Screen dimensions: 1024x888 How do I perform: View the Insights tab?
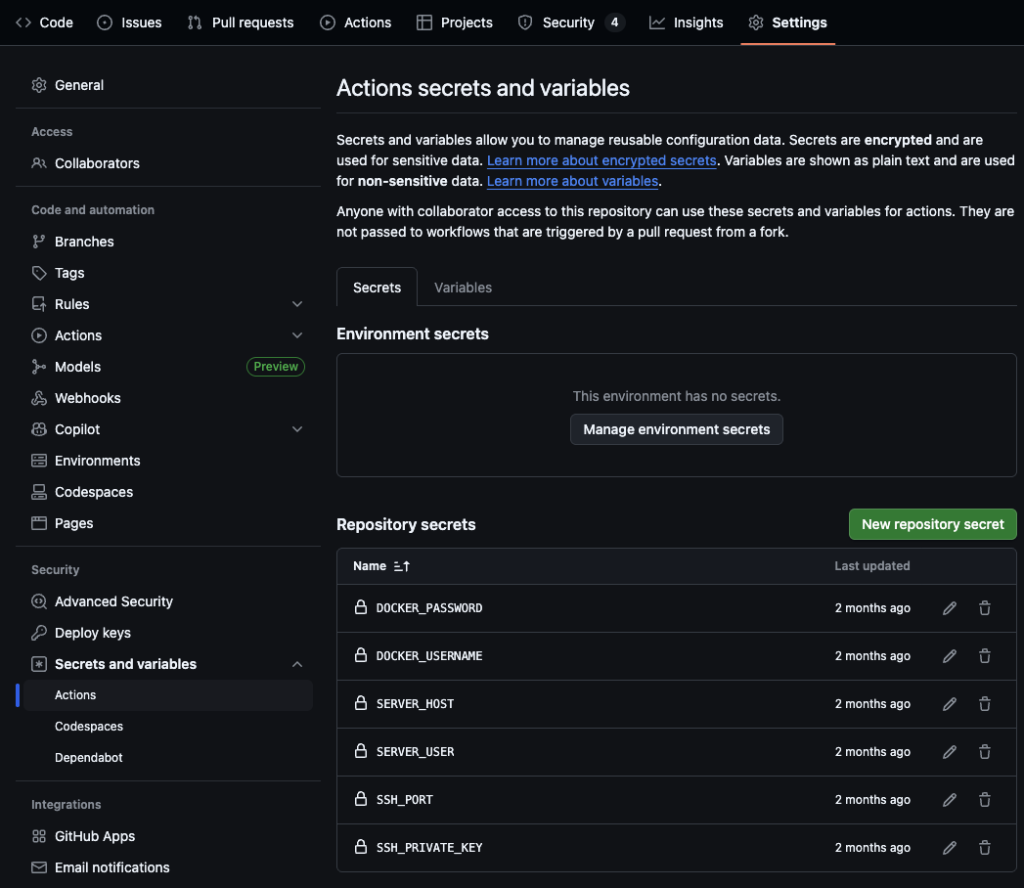(686, 23)
